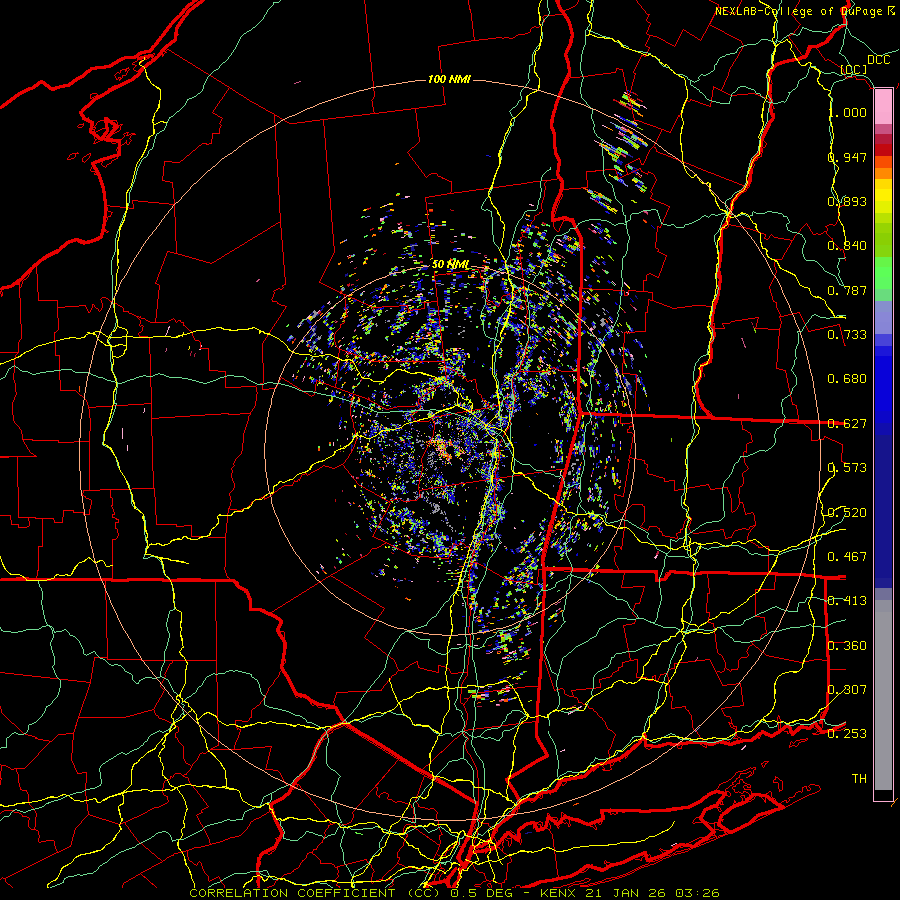Screen dimensions: 900x900
Task: Pick the pink segment of color bar
Action: pos(883,107)
